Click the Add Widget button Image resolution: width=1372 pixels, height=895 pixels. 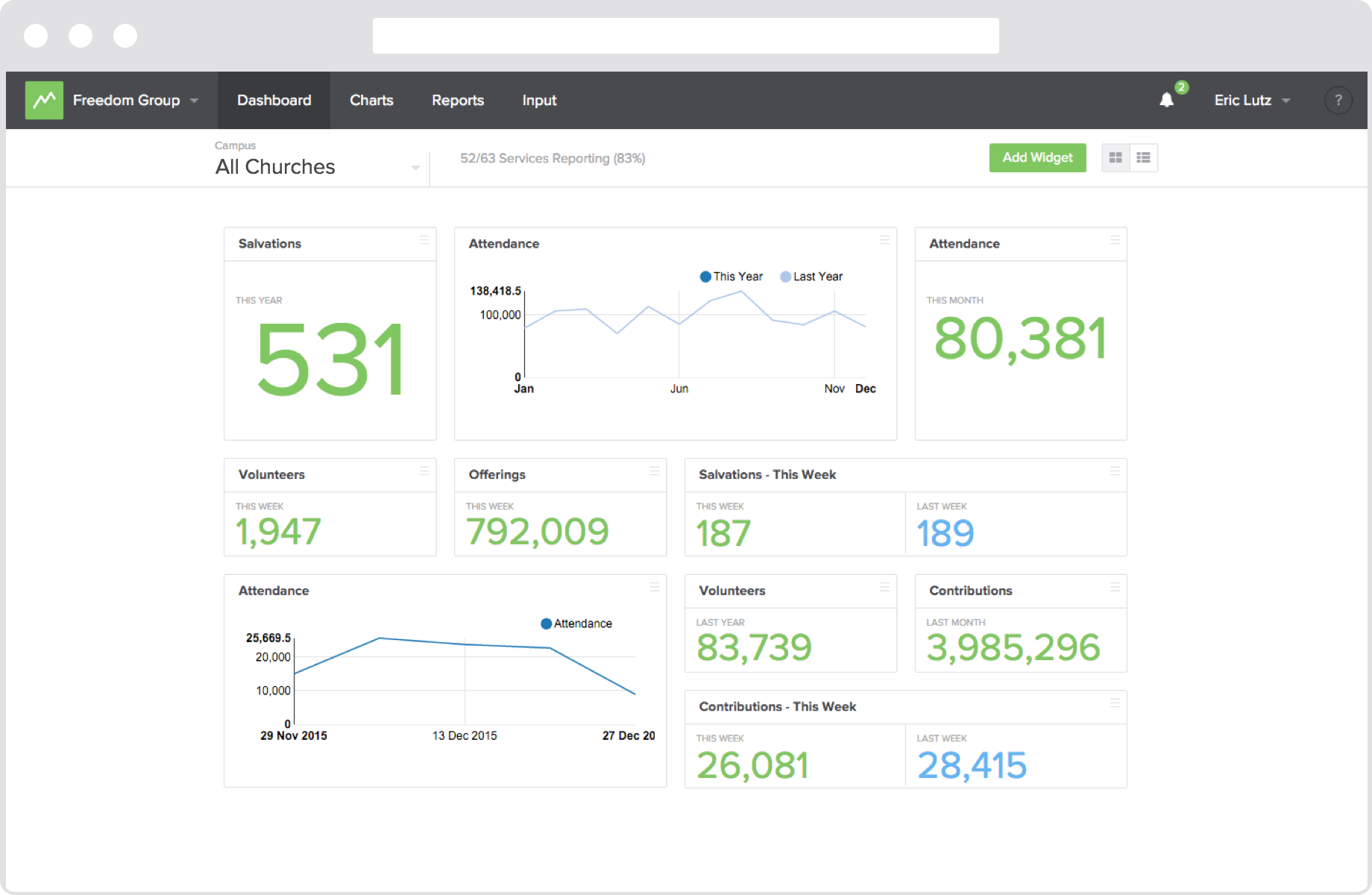pos(1037,157)
